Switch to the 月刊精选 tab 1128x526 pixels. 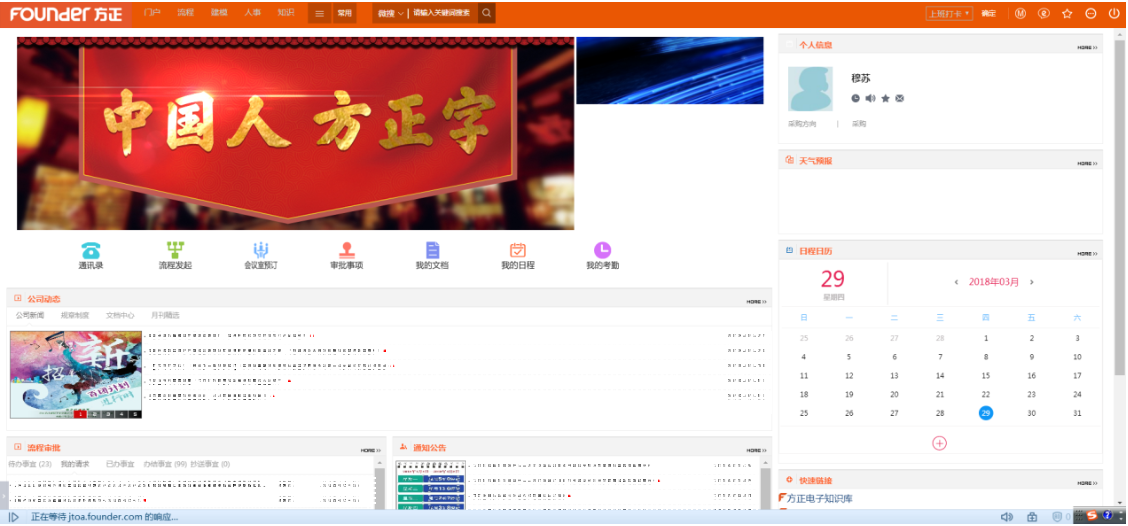(x=165, y=315)
